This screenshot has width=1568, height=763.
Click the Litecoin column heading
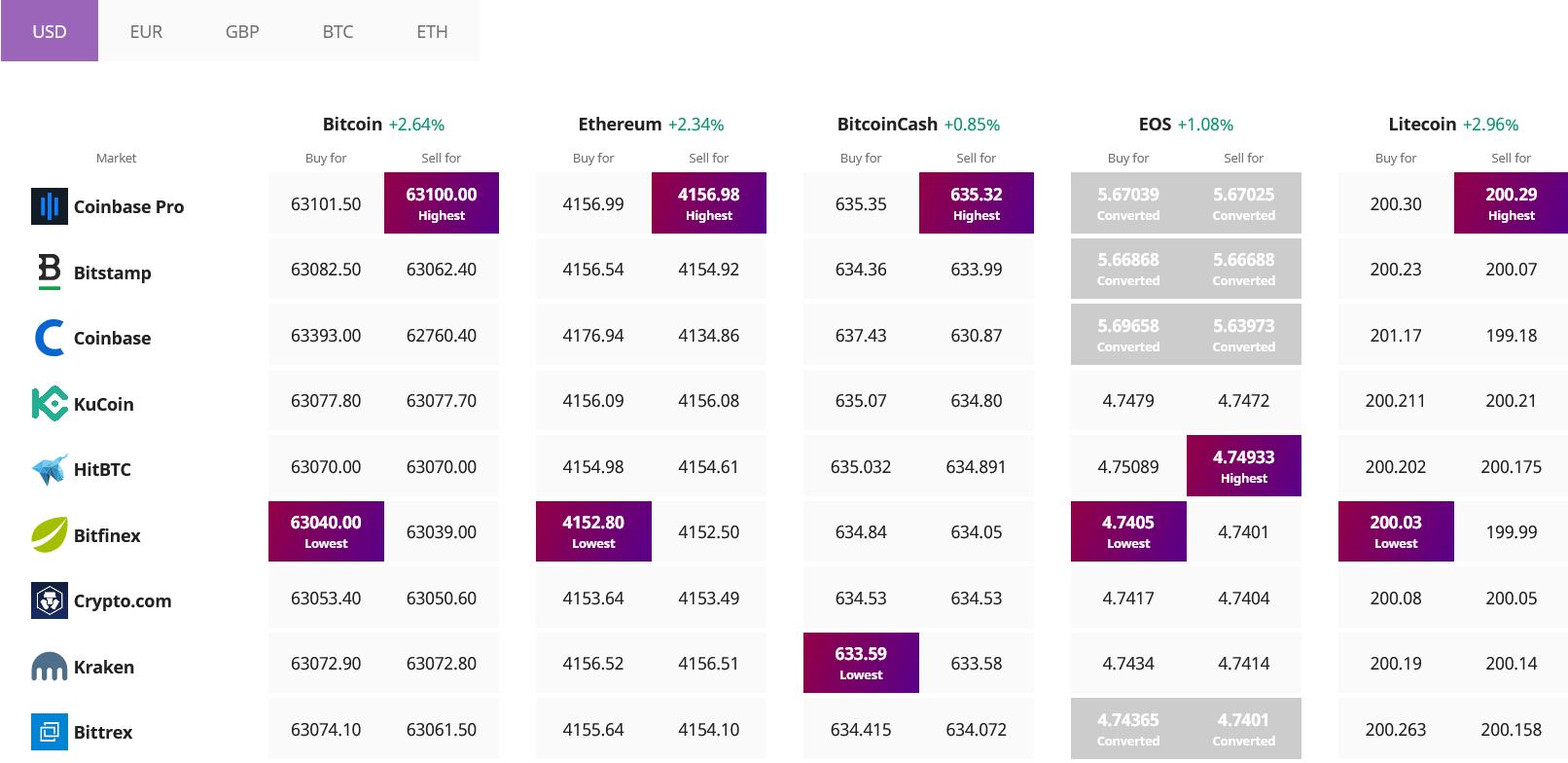pos(1422,124)
